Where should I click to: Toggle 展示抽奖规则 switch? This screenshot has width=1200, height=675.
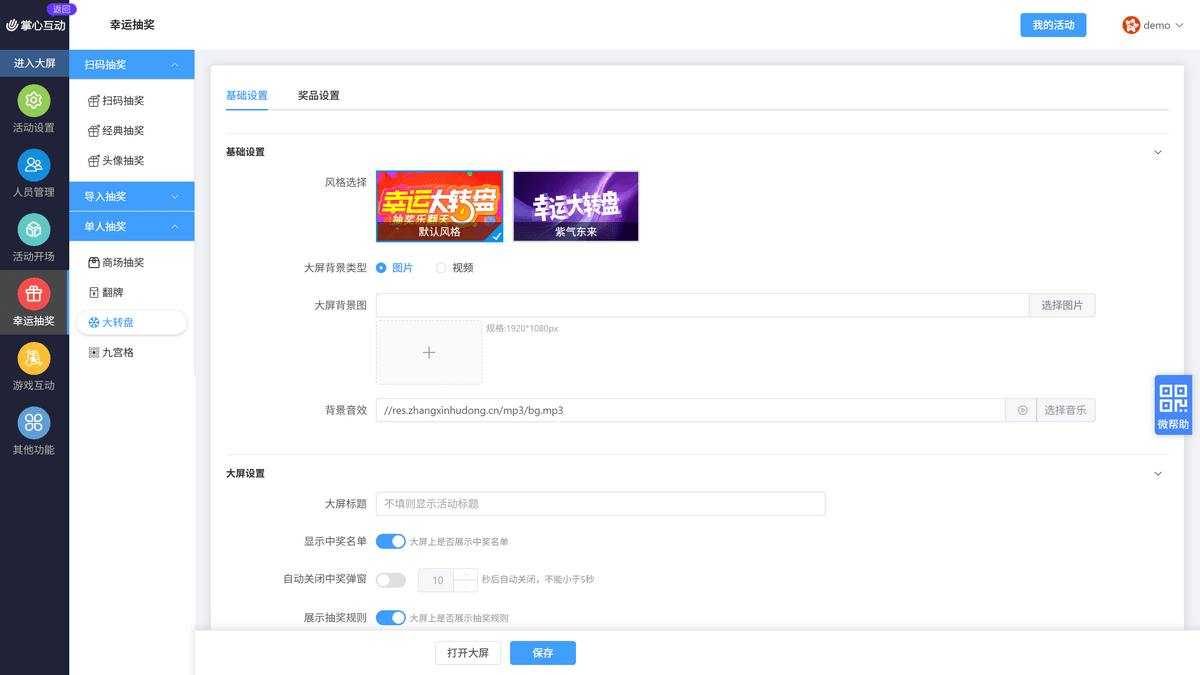tap(391, 618)
